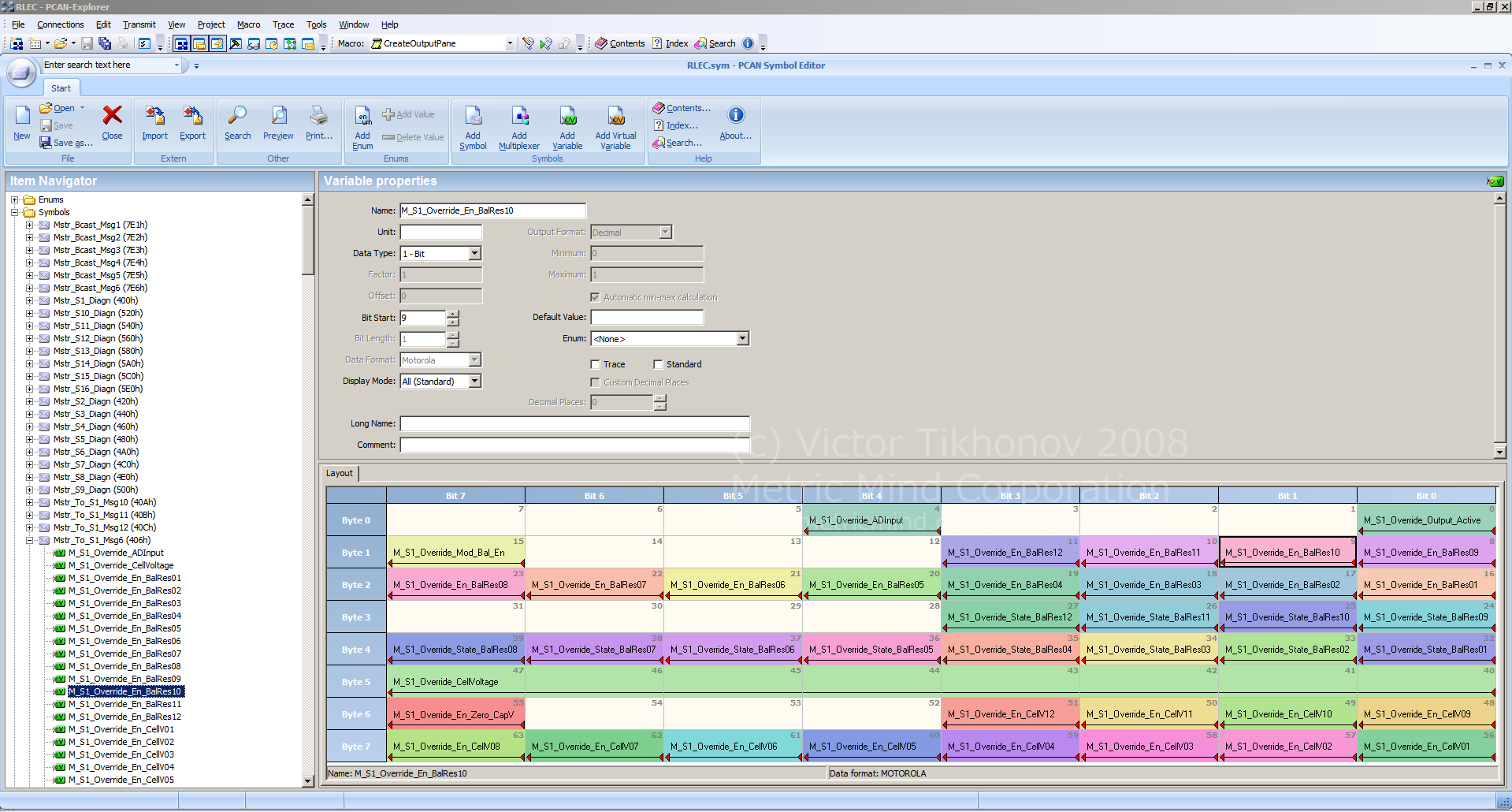Expand the Display Mode combo box
This screenshot has height=812, width=1512.
click(x=474, y=382)
